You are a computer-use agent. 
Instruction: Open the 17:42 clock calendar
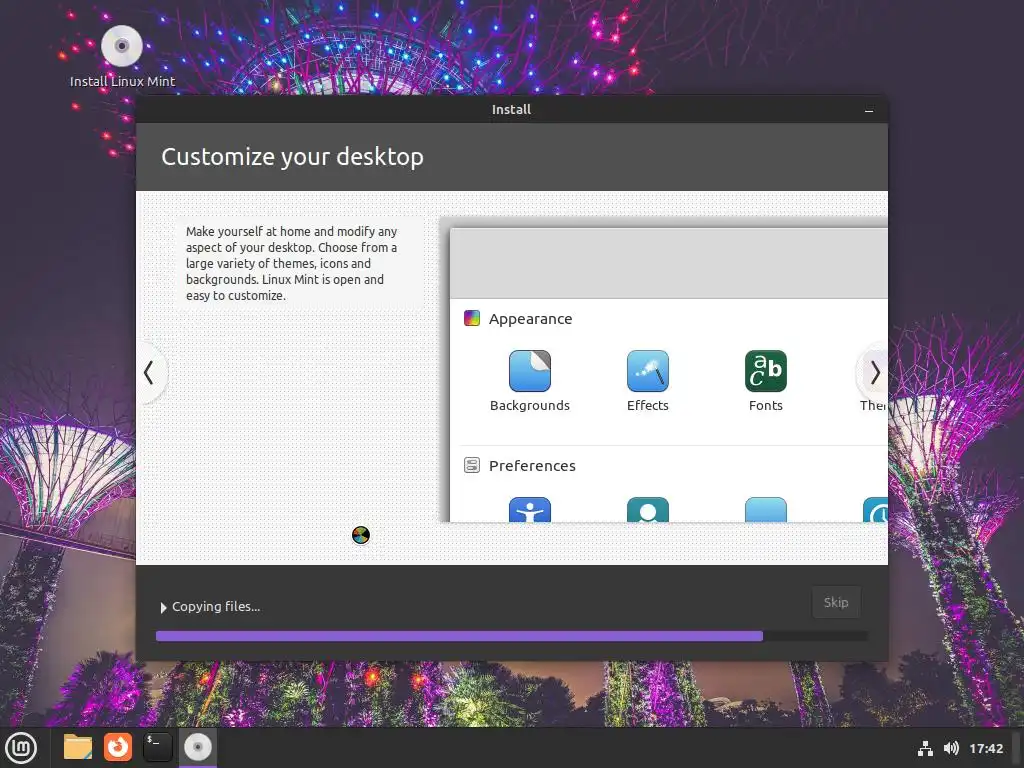[985, 748]
